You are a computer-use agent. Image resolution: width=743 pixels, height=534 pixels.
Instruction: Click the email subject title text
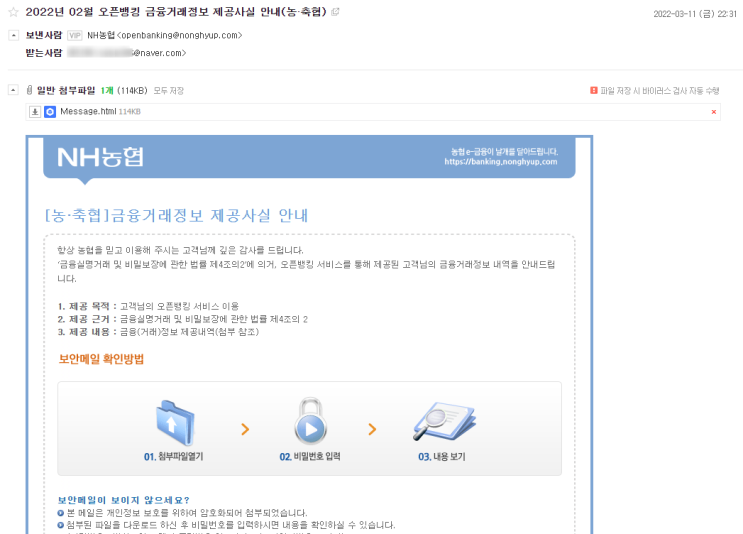(176, 12)
